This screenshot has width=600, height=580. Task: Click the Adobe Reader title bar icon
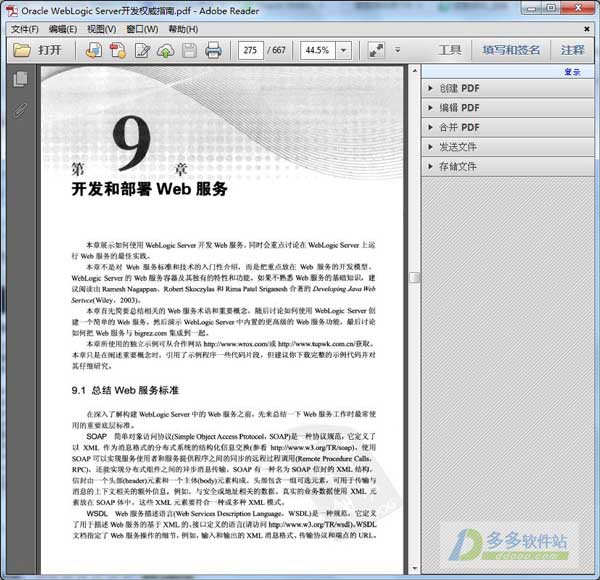[x=12, y=11]
